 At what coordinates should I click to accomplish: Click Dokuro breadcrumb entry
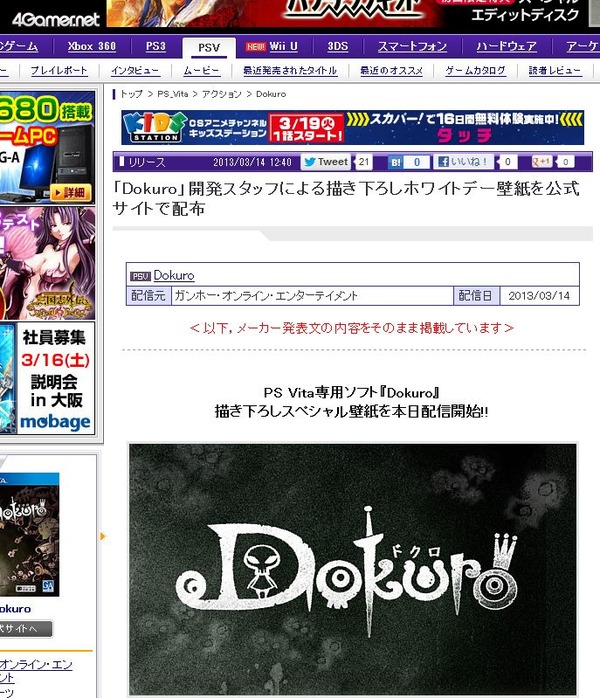point(271,94)
